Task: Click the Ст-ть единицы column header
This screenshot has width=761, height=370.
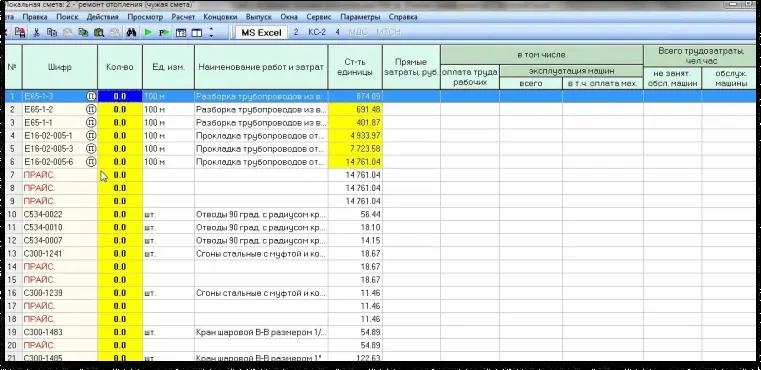Action: coord(355,67)
